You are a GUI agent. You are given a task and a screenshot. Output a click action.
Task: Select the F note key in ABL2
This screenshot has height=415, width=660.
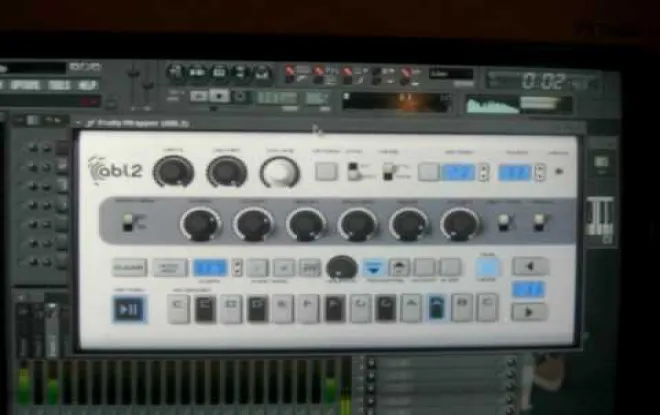click(x=308, y=309)
